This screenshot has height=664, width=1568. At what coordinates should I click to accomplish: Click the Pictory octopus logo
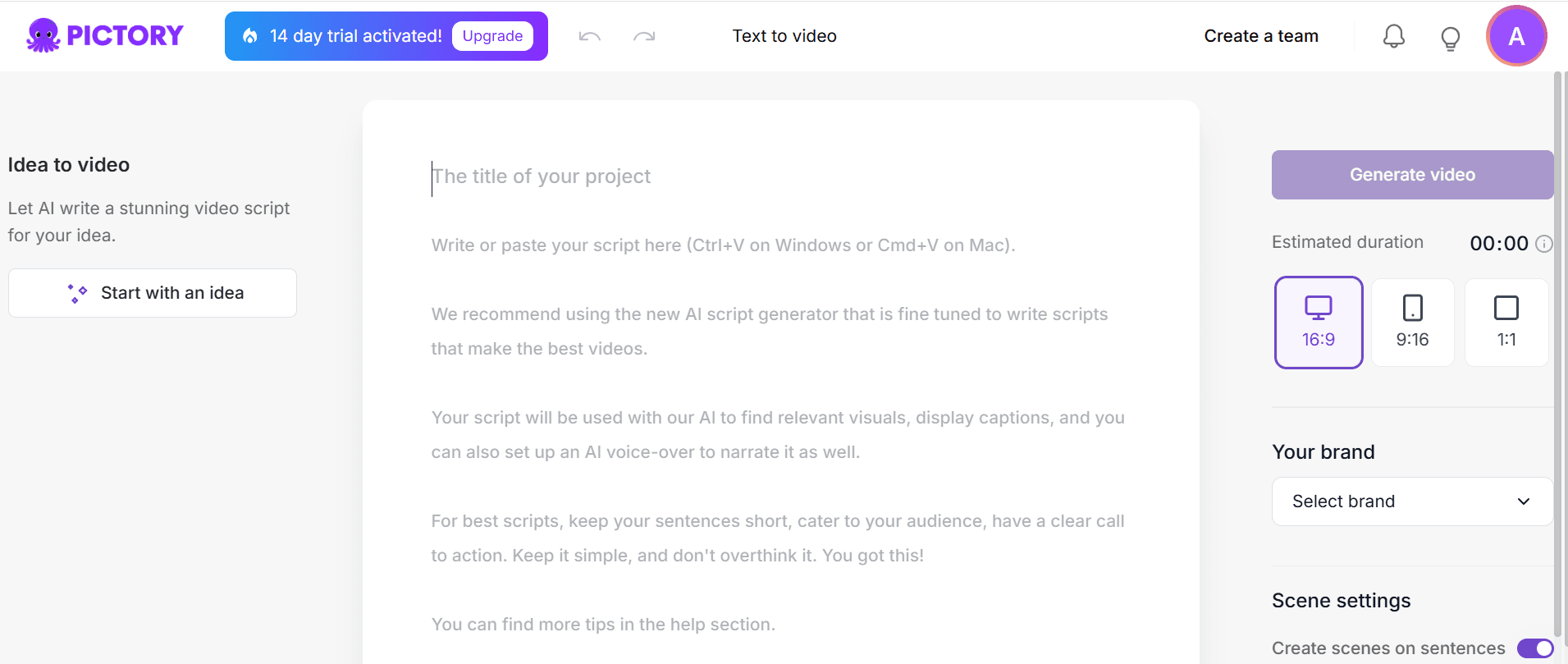pyautogui.click(x=43, y=35)
